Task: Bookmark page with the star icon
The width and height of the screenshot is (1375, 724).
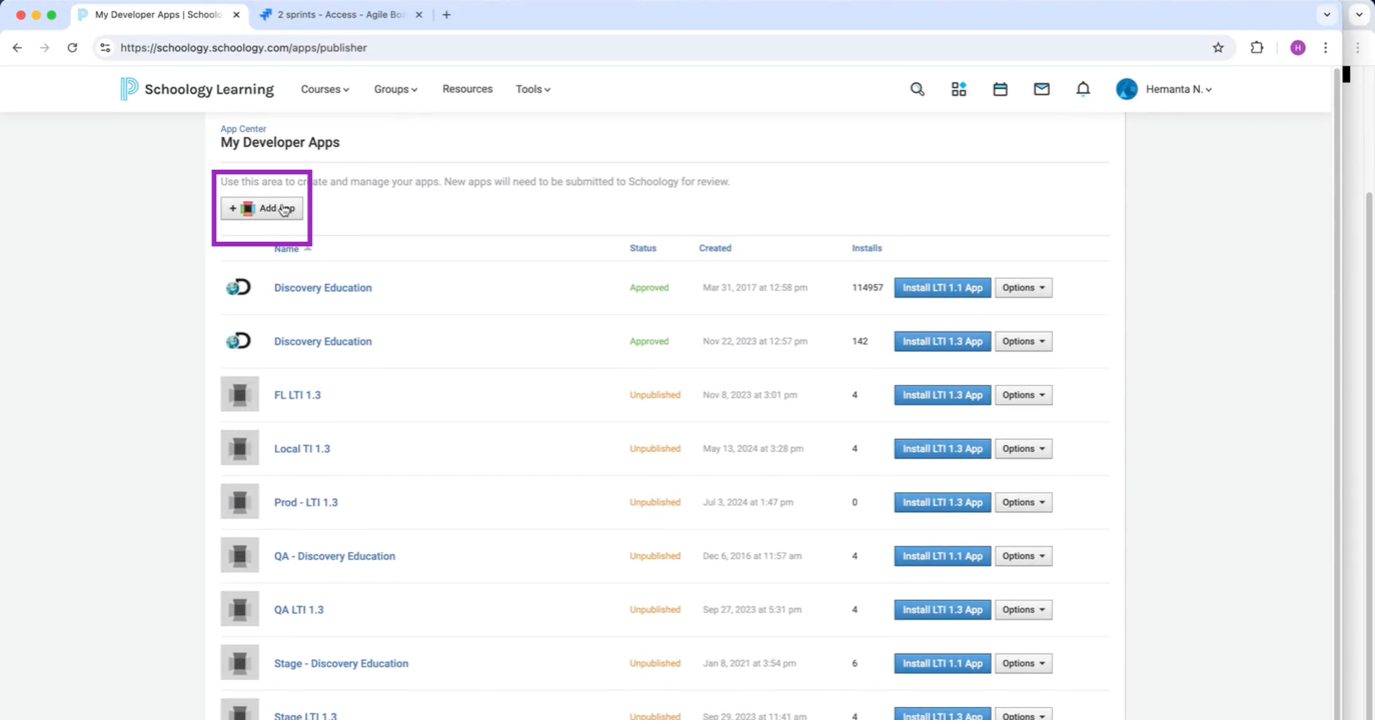Action: tap(1218, 47)
